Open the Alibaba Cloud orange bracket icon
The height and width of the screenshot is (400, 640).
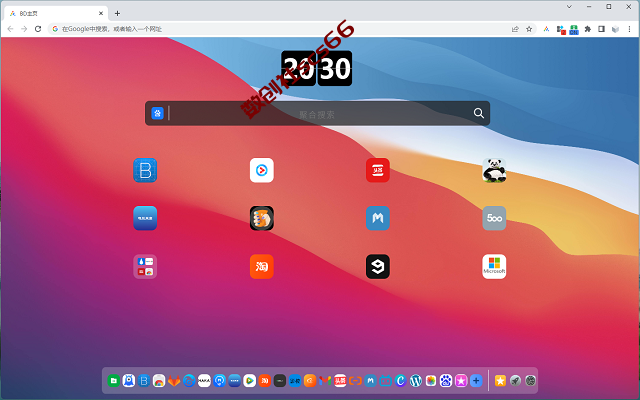[355, 381]
